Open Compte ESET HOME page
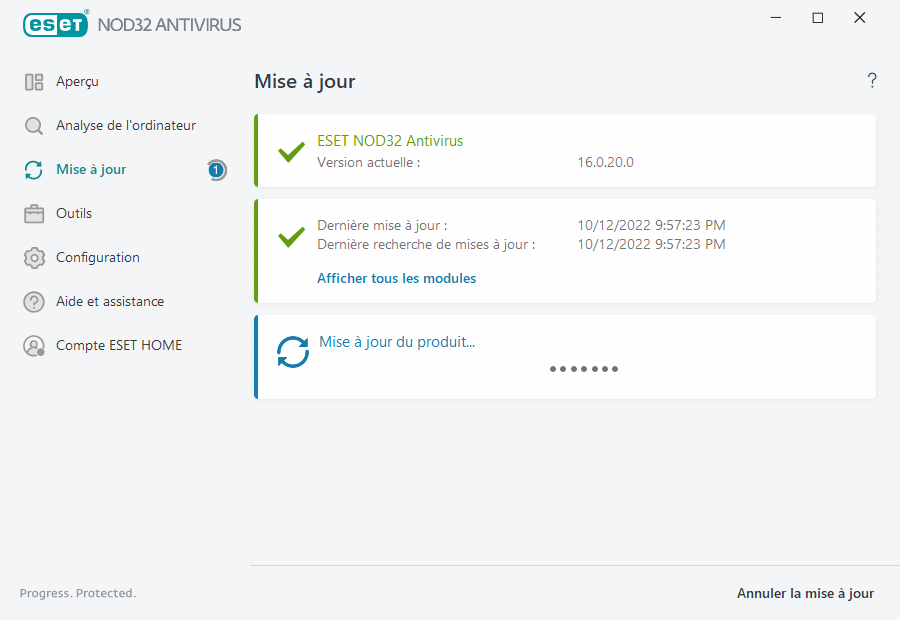 119,346
